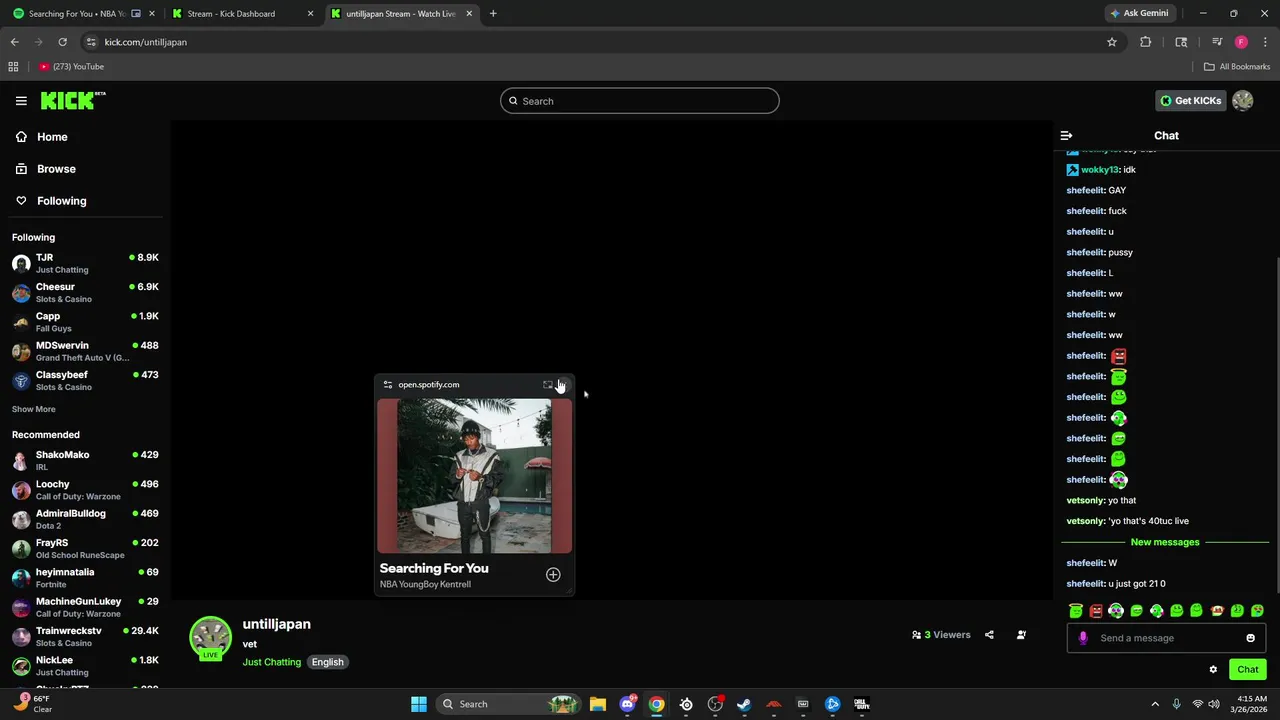Viewport: 1280px width, 720px height.
Task: Click the taskbar volume icon
Action: (1214, 704)
